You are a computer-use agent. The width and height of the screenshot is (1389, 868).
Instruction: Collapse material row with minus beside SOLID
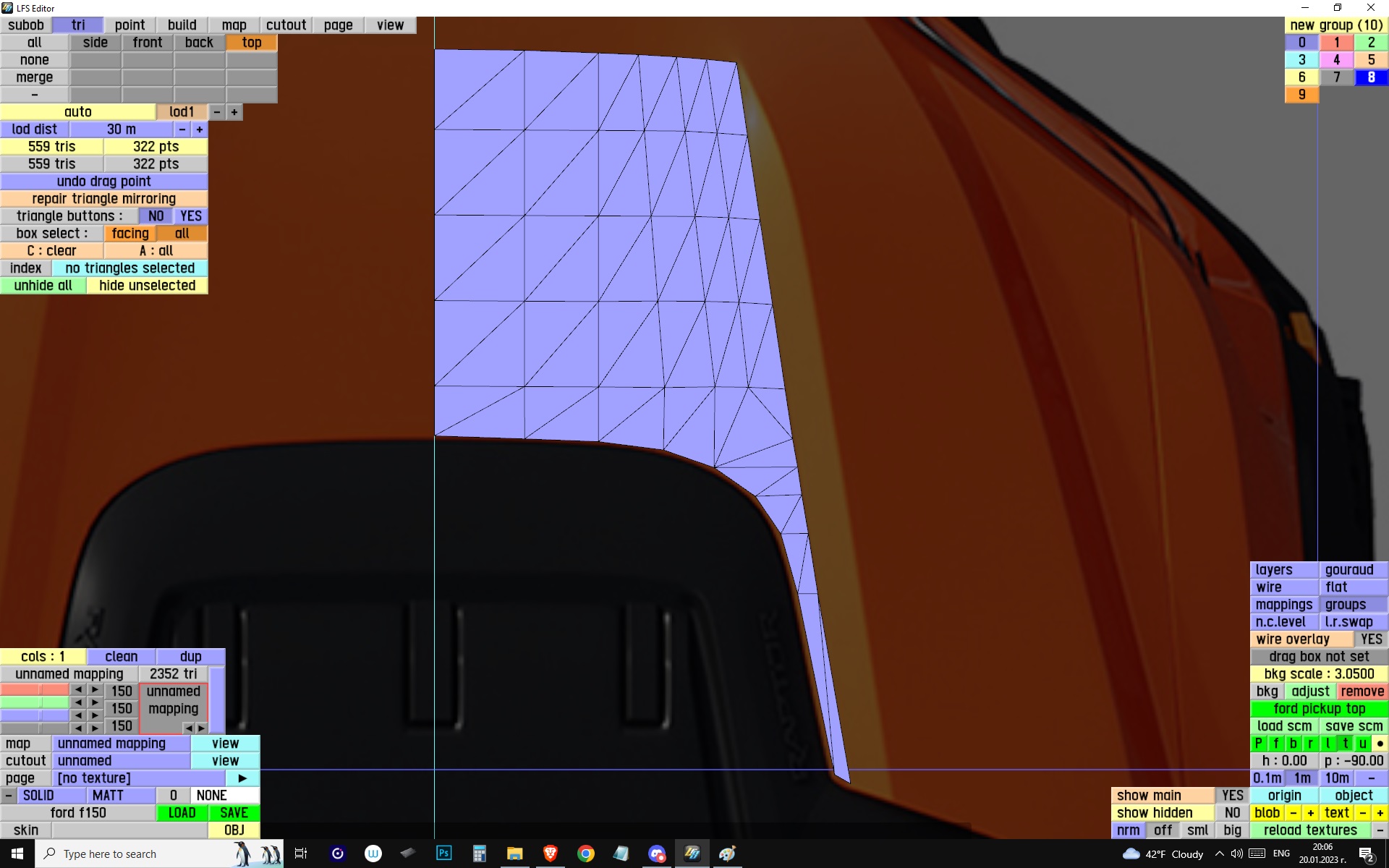[x=8, y=796]
